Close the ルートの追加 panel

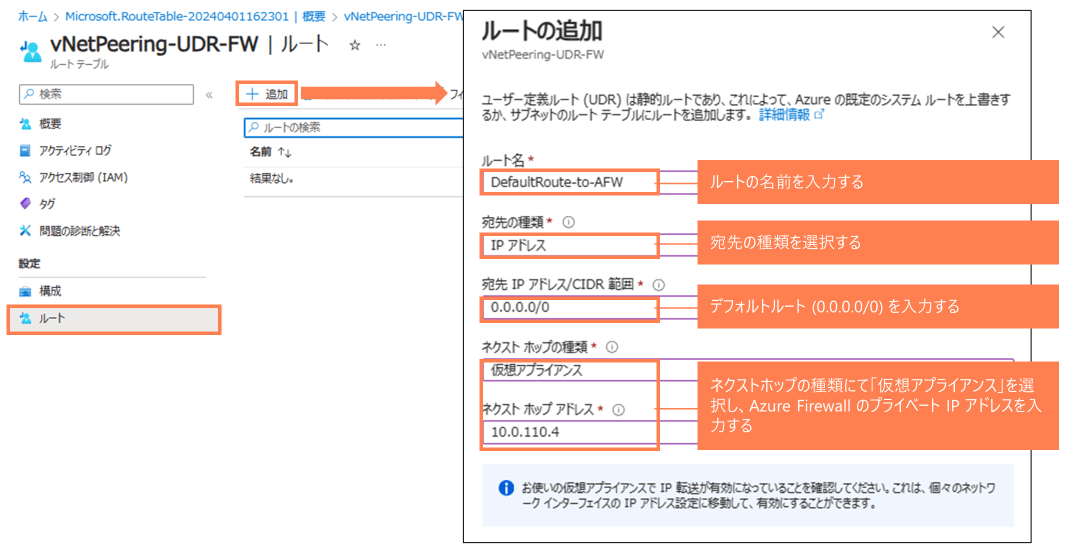coord(998,32)
